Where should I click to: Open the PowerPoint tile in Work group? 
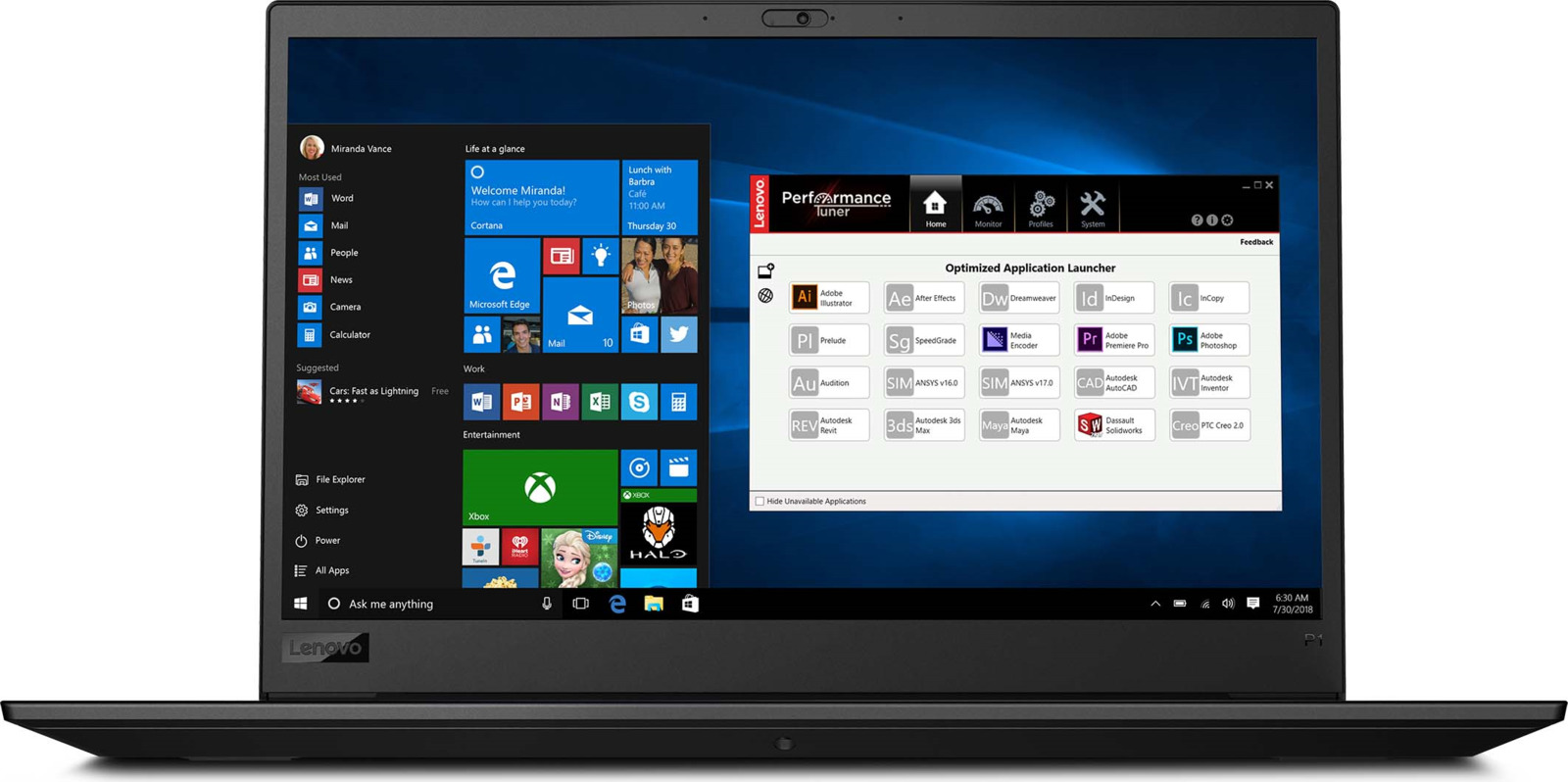(521, 402)
